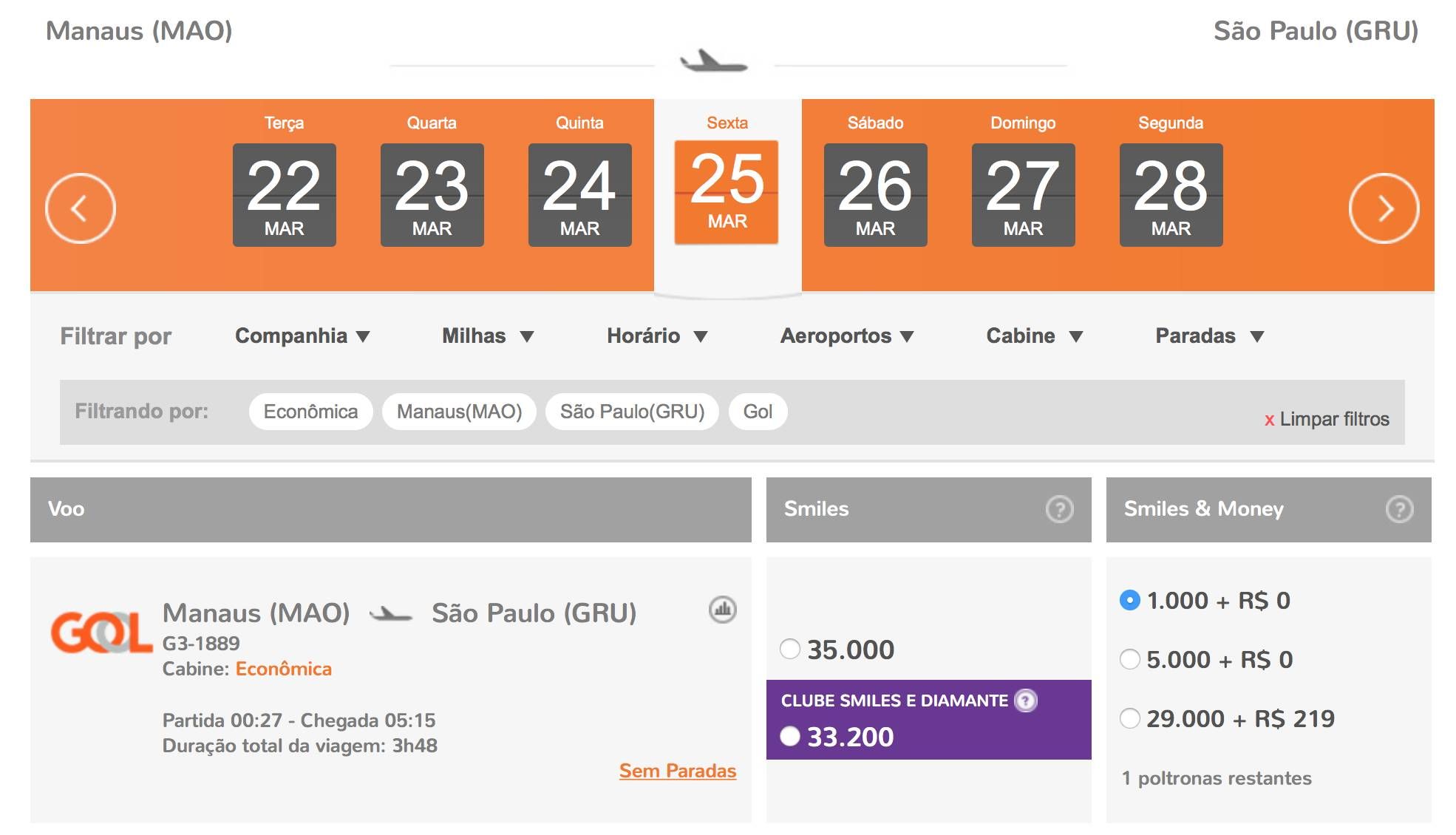
Task: Click the previous week arrow icon
Action: point(80,208)
